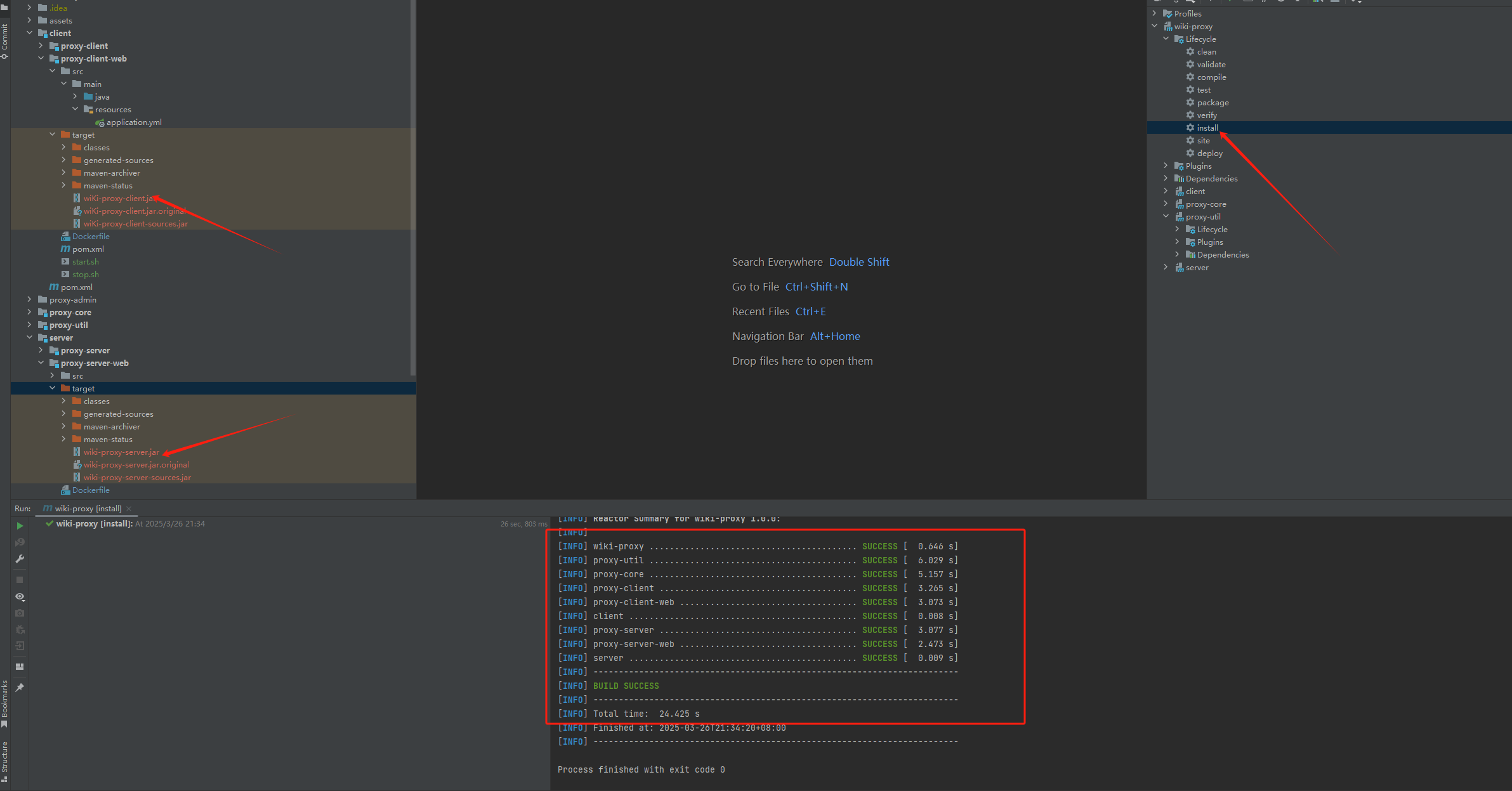Click the pin tab icon in Run toolbar
This screenshot has width=1512, height=791.
20,688
